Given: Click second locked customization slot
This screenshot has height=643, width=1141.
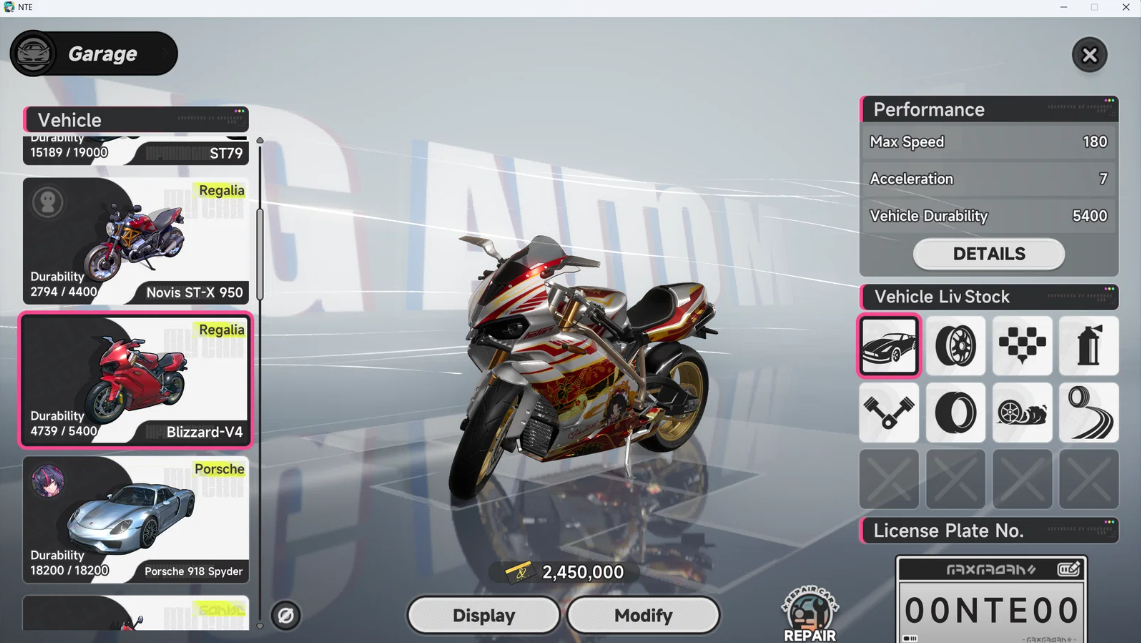Looking at the screenshot, I should tap(955, 479).
